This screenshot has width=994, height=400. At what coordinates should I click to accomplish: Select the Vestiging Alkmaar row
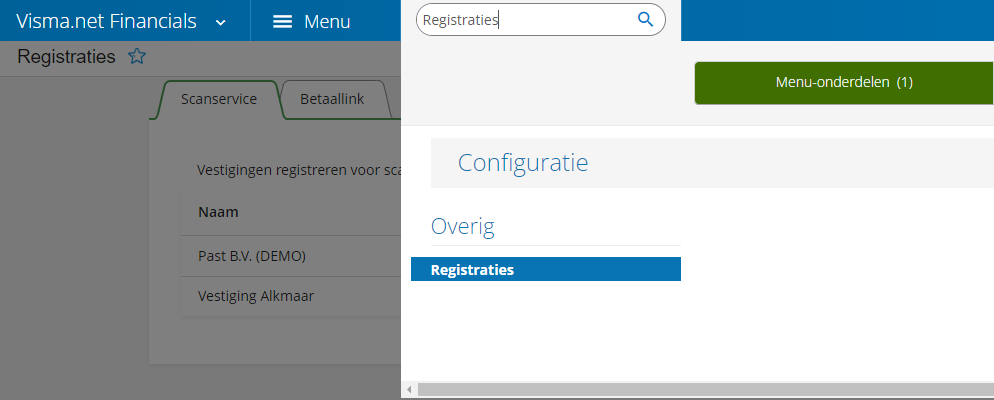click(x=291, y=296)
